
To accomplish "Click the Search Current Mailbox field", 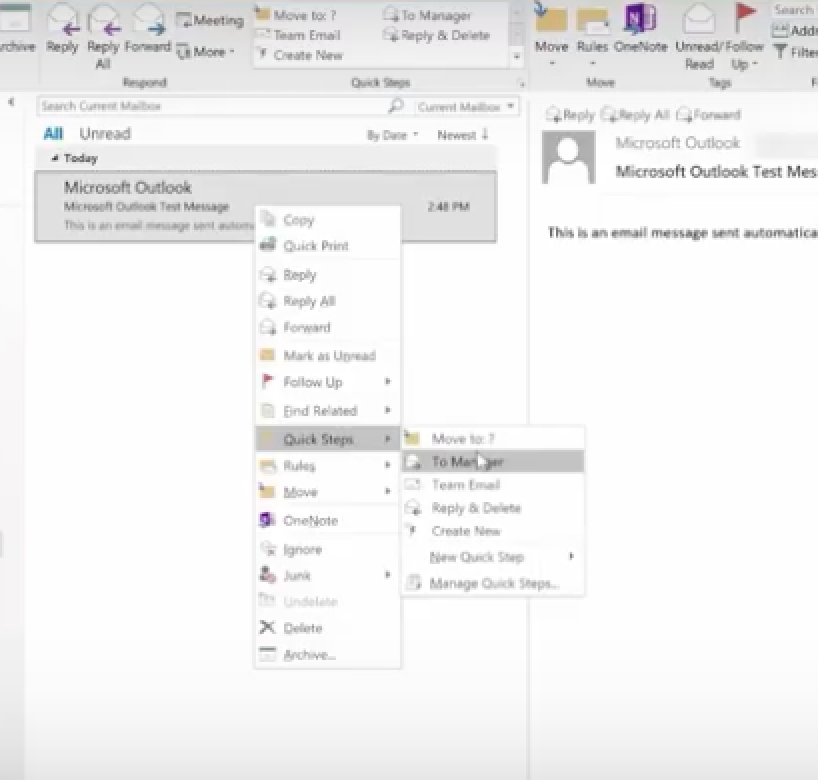I will point(210,106).
